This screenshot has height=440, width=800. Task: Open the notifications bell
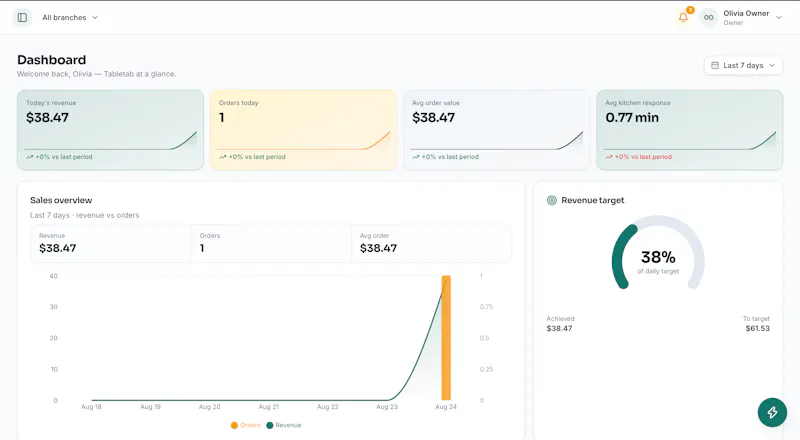(x=683, y=17)
